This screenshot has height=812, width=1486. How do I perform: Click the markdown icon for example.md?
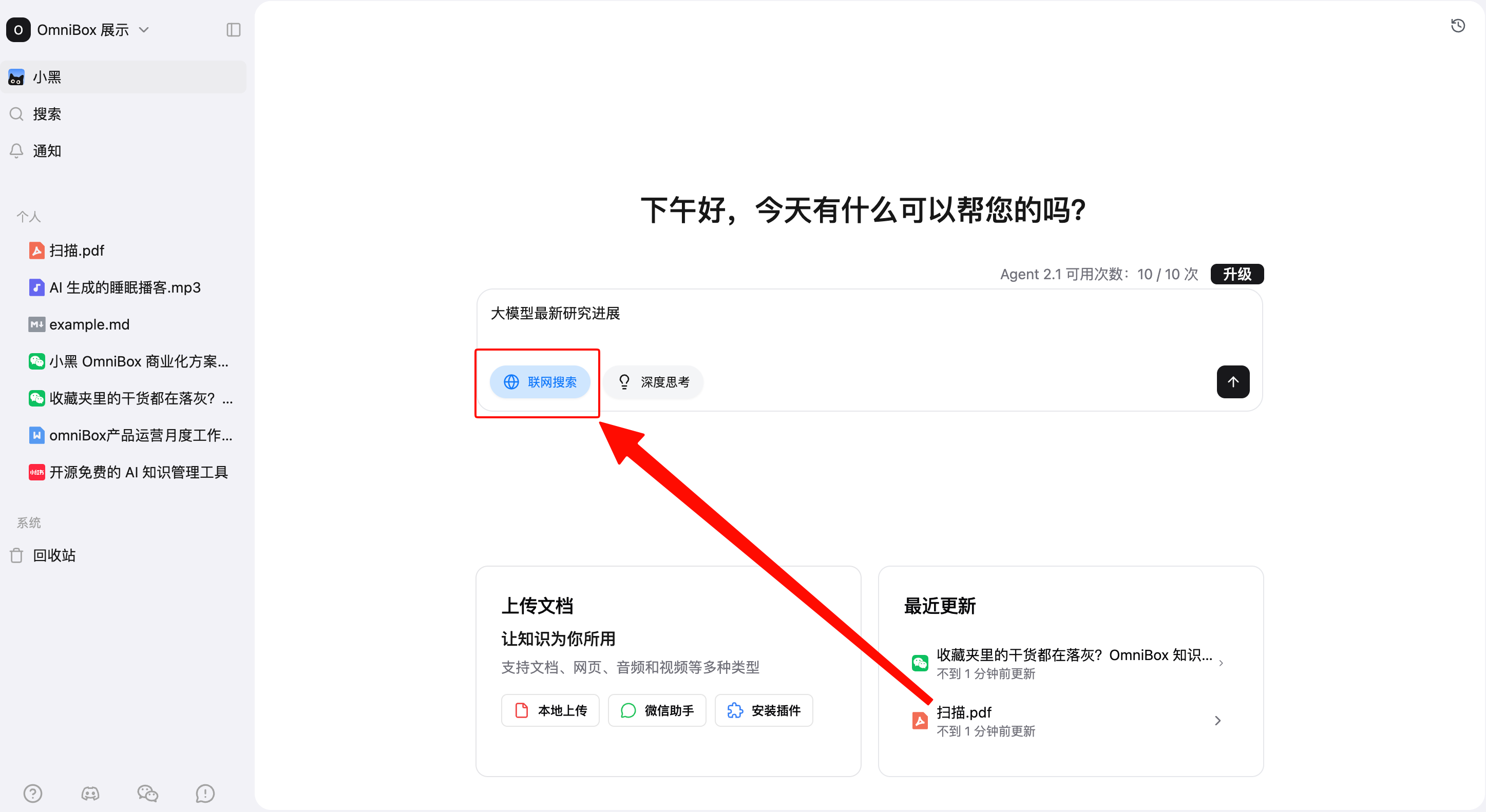pos(36,324)
